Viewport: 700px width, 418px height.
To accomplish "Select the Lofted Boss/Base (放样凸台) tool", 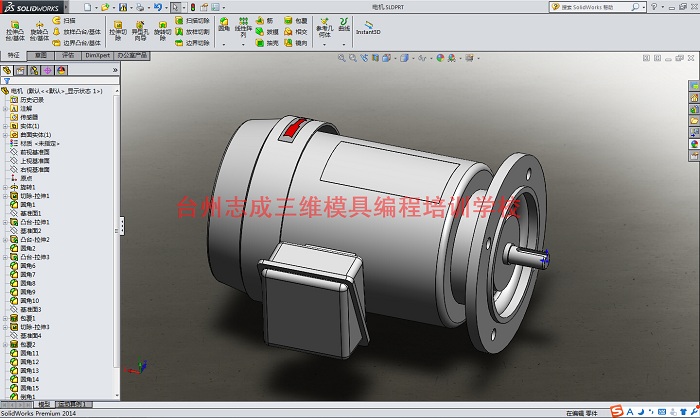I will tap(76, 32).
